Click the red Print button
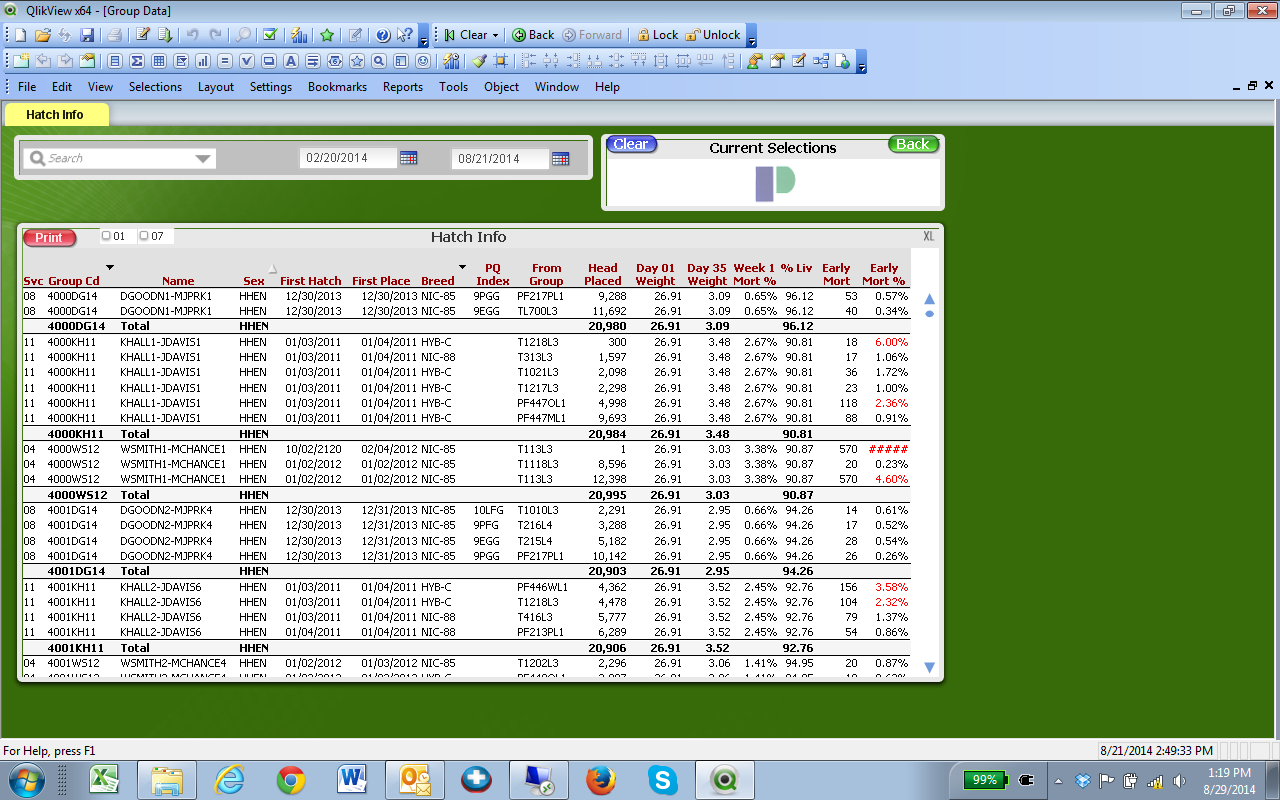1280x800 pixels. coord(49,238)
